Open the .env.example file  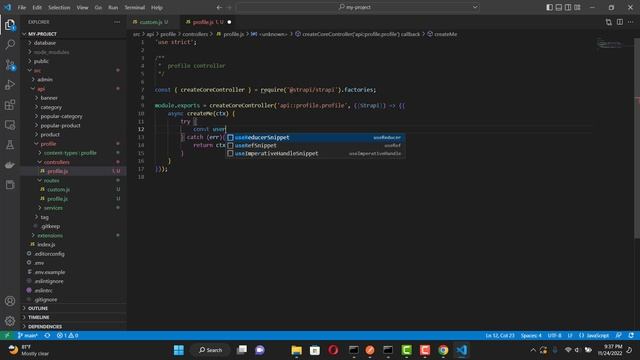coord(74,272)
